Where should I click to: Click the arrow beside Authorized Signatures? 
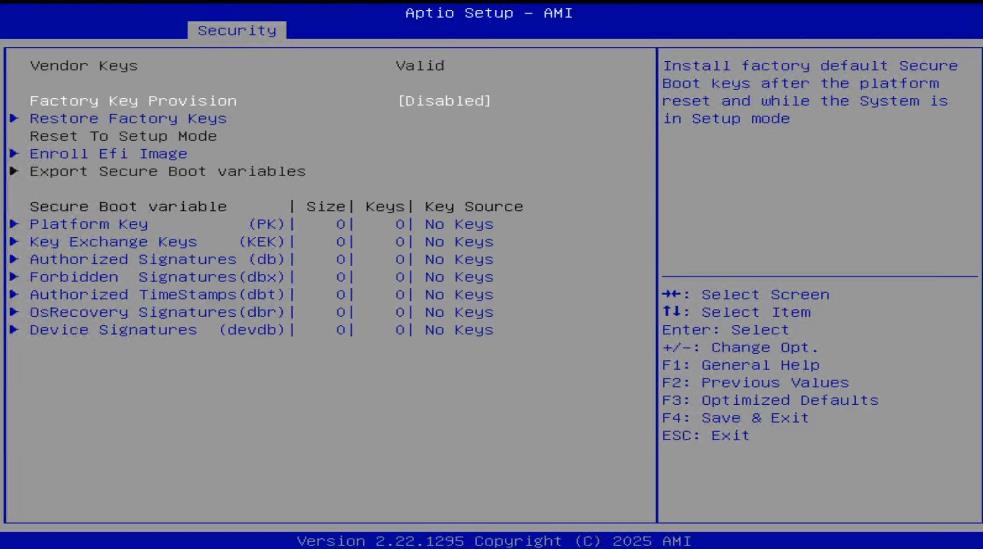click(14, 259)
